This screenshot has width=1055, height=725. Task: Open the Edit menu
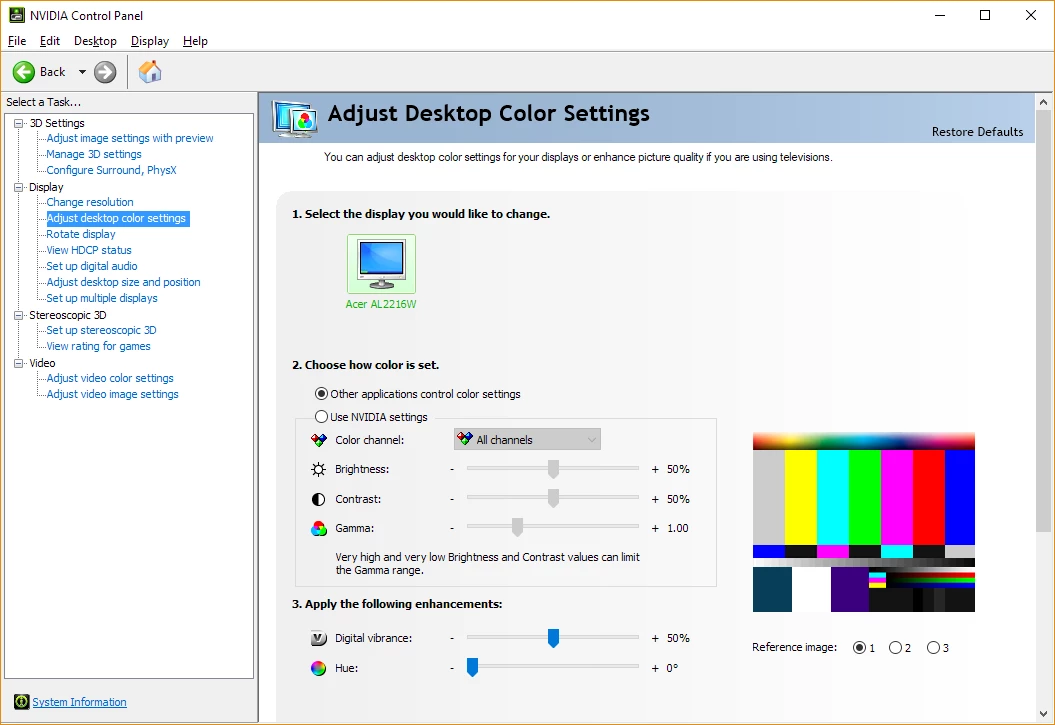pyautogui.click(x=50, y=41)
